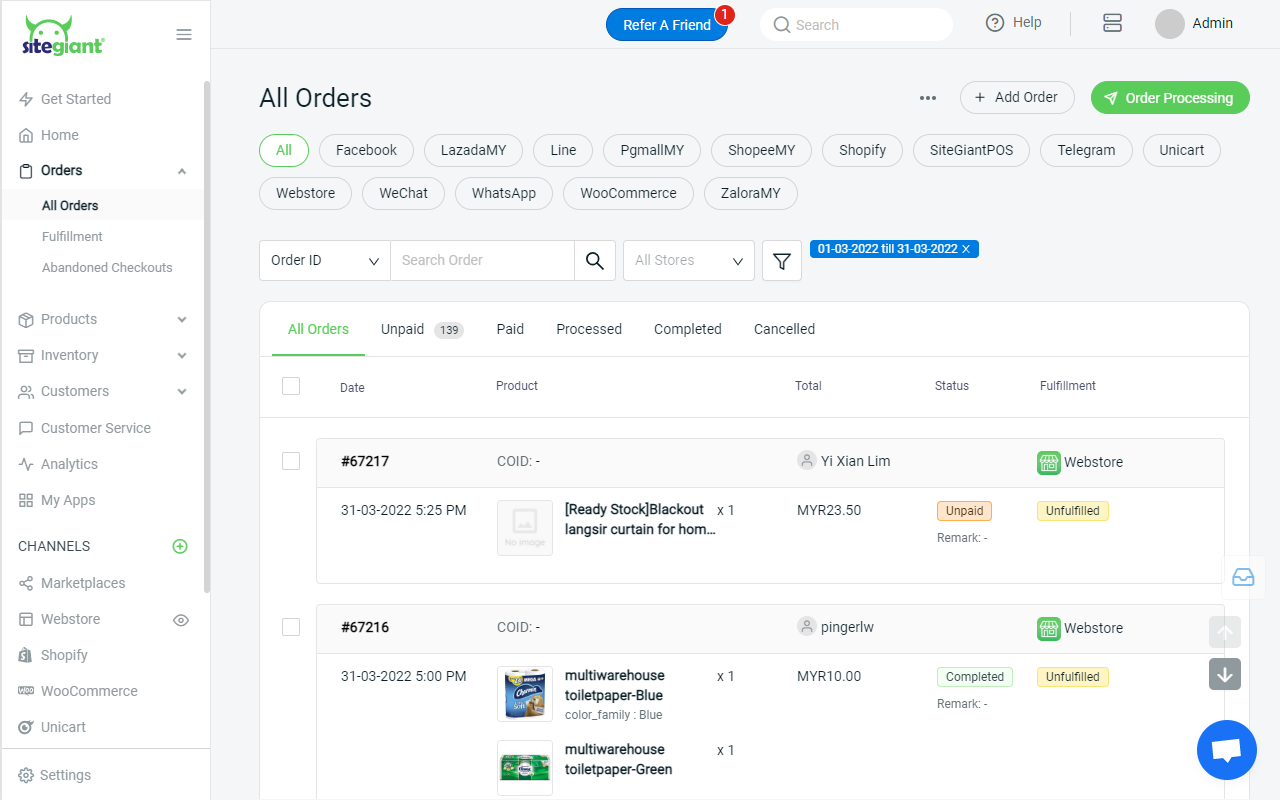This screenshot has height=800, width=1280.
Task: Expand the Products sidebar menu
Action: [x=182, y=320]
